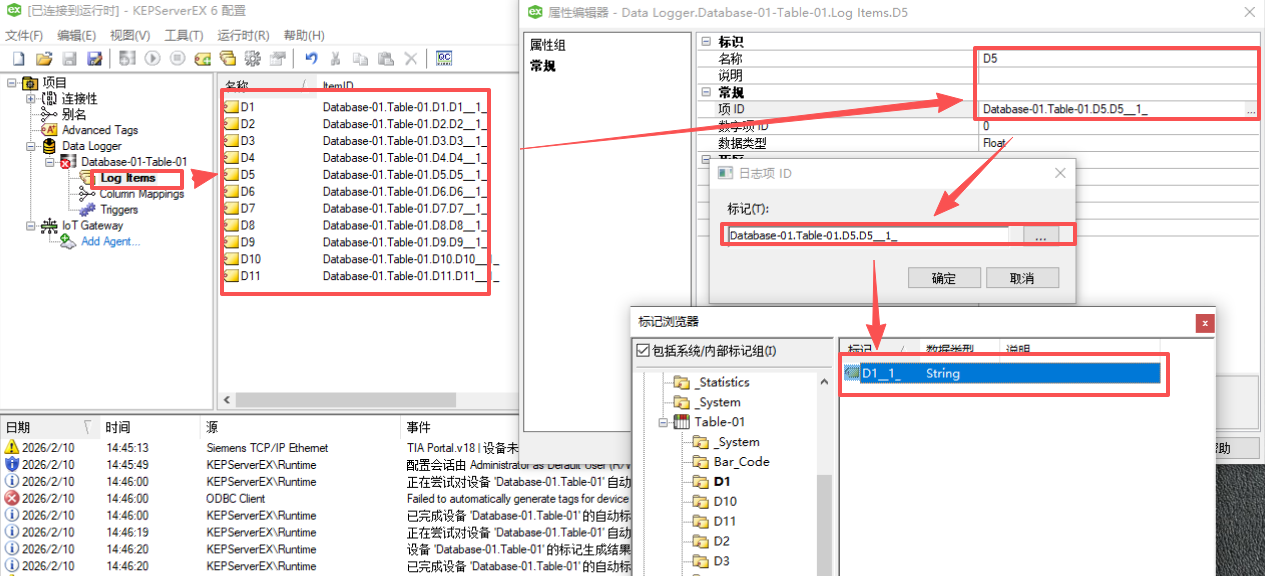
Task: Select the Bar_Code folder in the tag browser
Action: pos(741,462)
